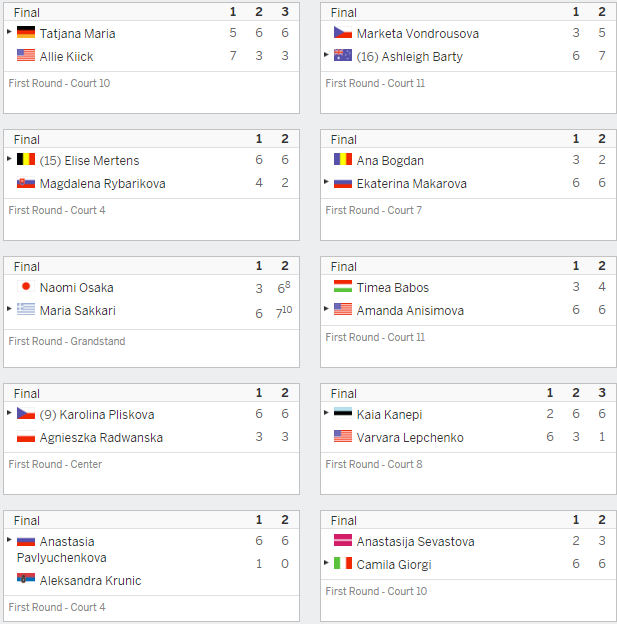Click winner arrow next to Karolina Pliskova

tap(9, 413)
